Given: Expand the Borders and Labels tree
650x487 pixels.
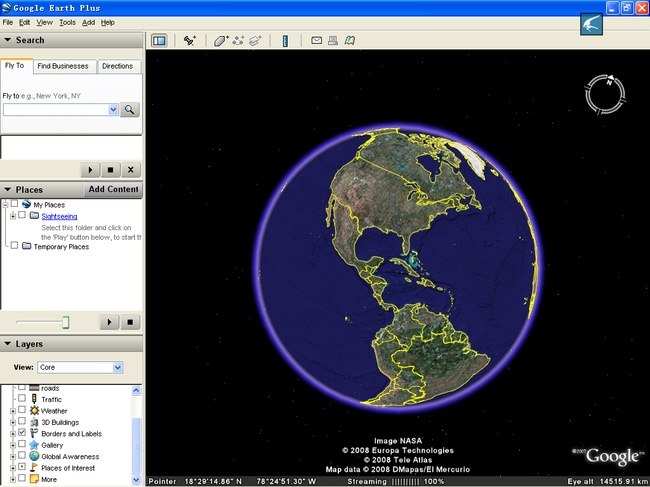Looking at the screenshot, I should [x=13, y=434].
